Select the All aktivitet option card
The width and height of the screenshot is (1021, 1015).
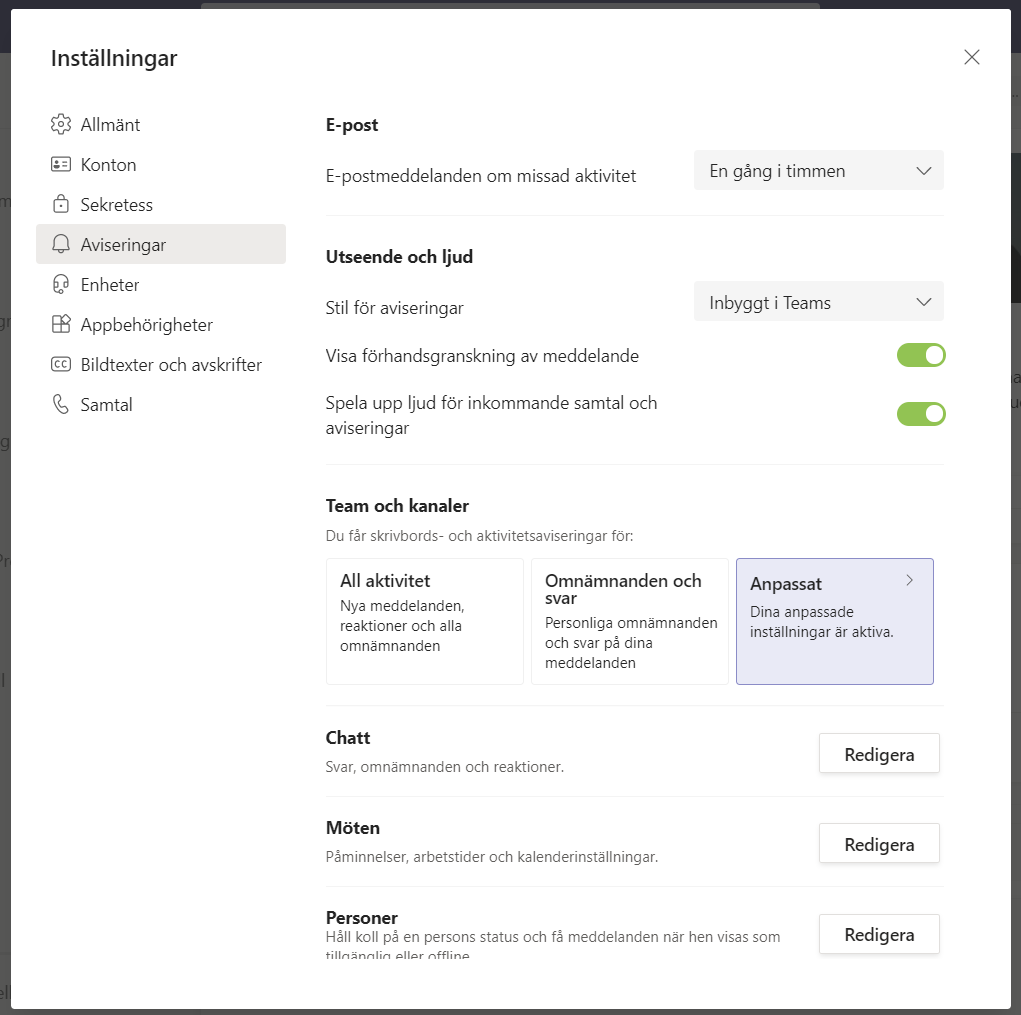[425, 621]
